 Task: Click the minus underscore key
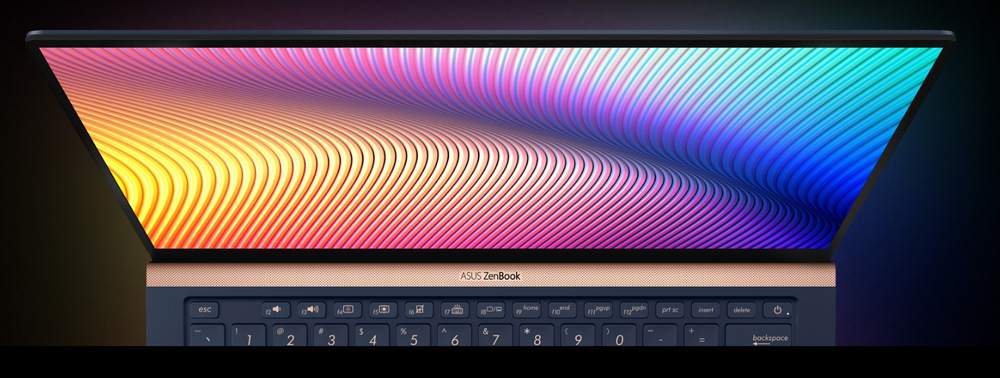[659, 335]
